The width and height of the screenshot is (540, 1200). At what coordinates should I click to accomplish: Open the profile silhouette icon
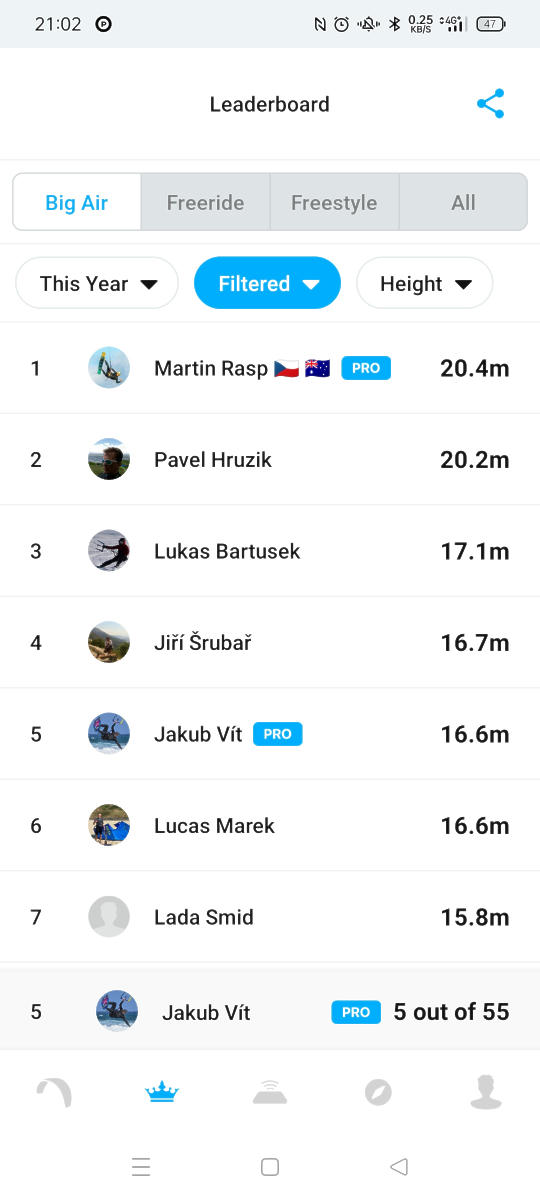pos(486,1092)
